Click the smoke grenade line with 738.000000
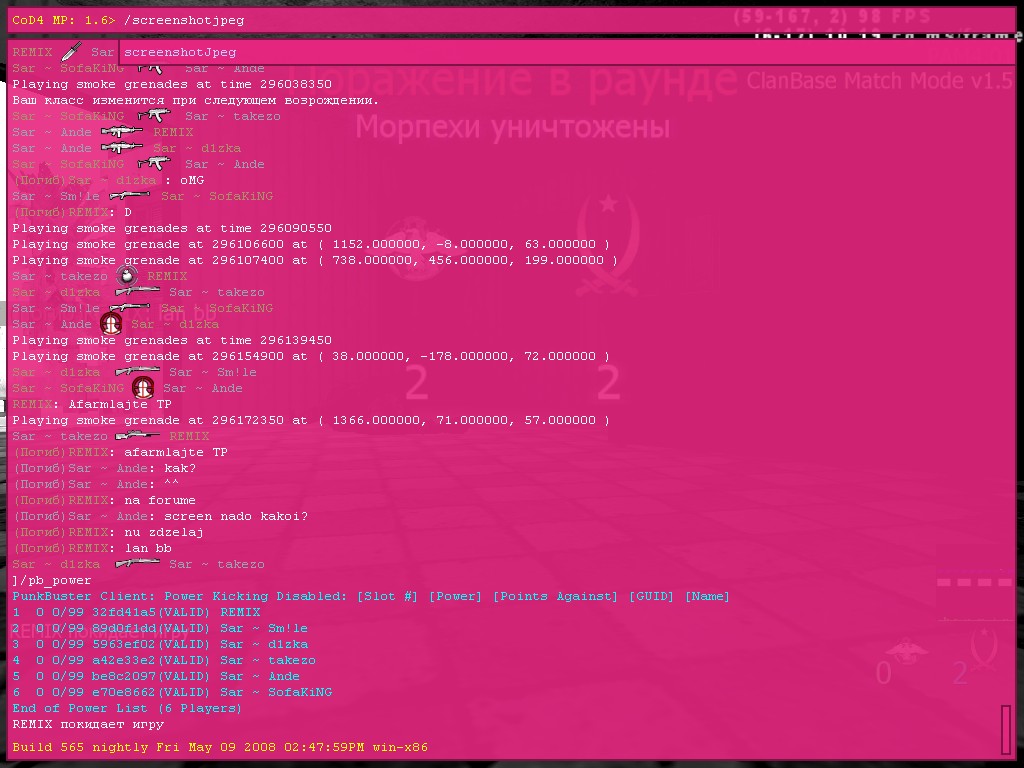 tap(315, 261)
